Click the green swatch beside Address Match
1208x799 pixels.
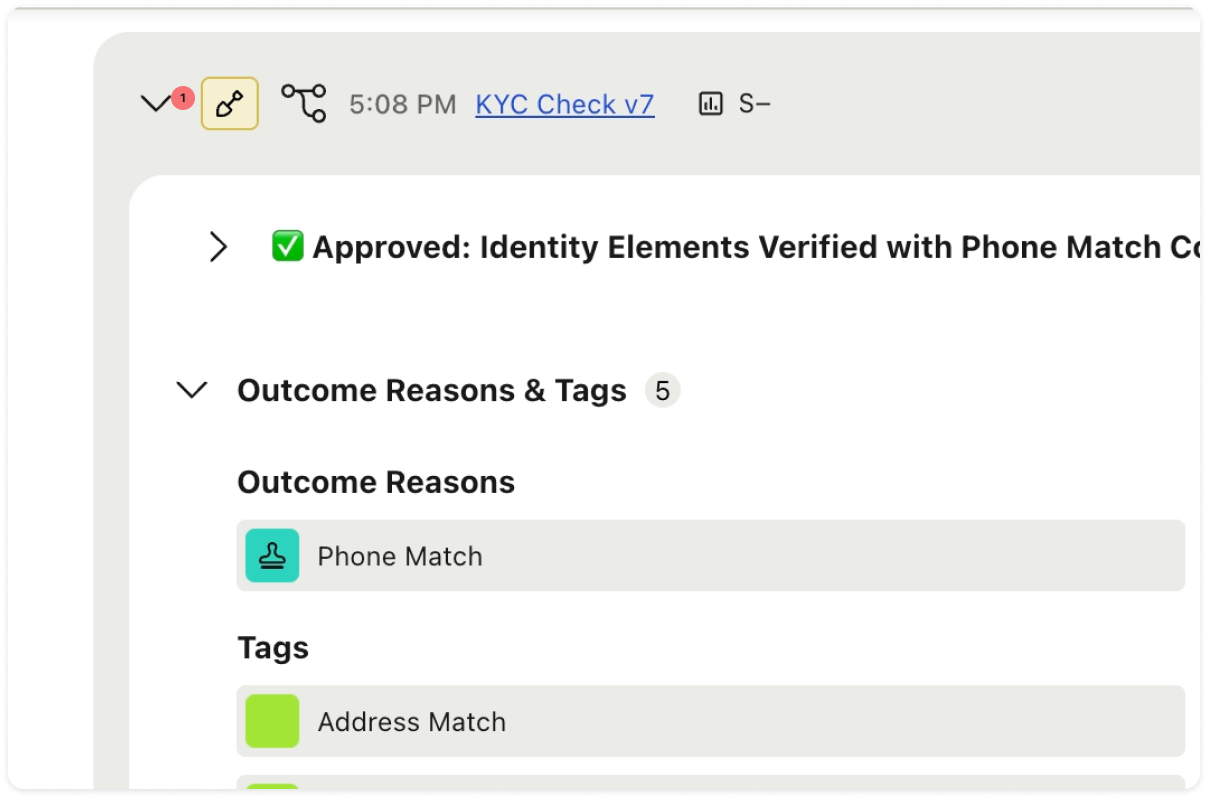(x=272, y=721)
